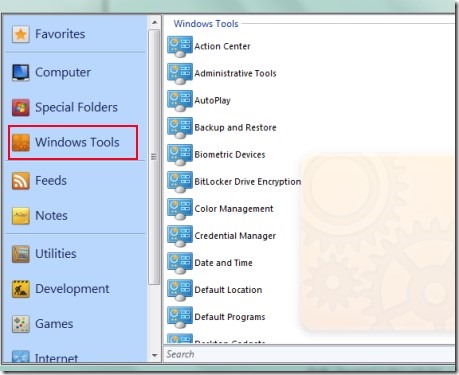
Task: Open Biometric Devices
Action: click(x=230, y=154)
